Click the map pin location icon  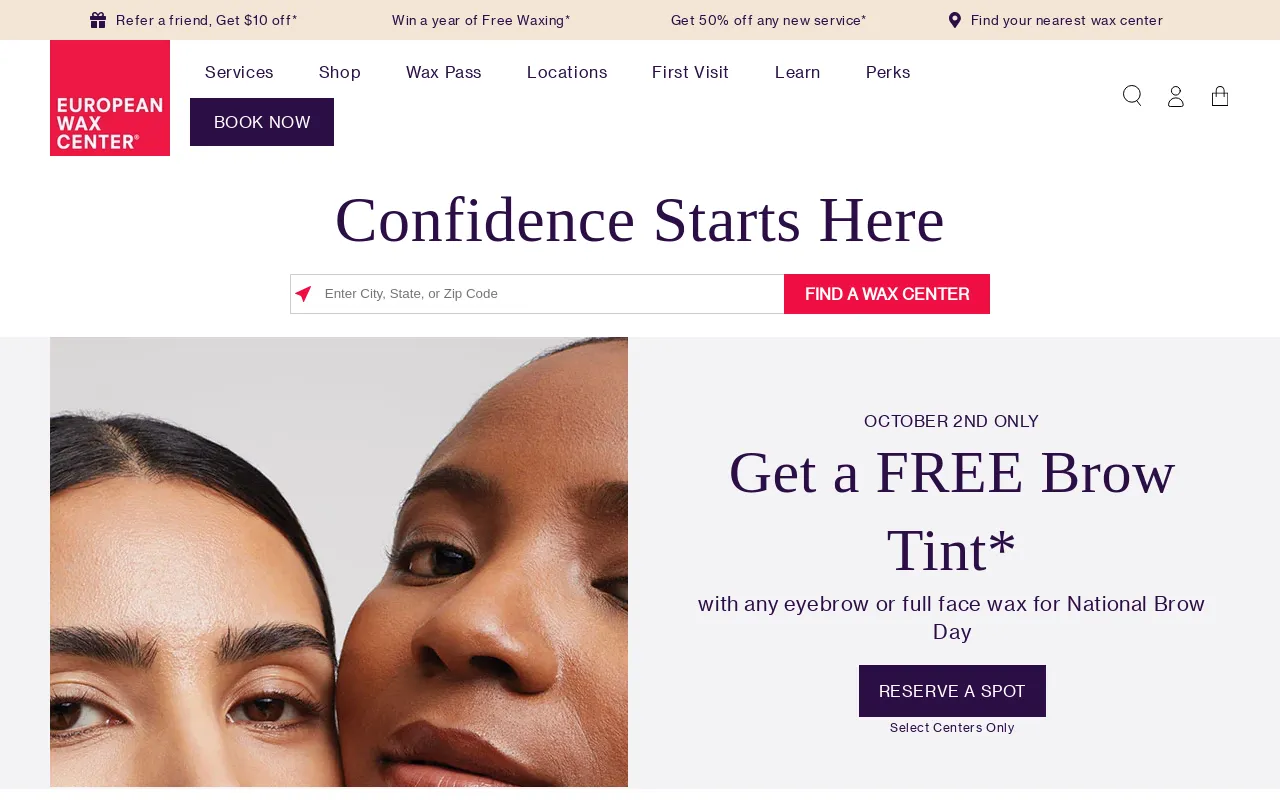pyautogui.click(x=955, y=20)
